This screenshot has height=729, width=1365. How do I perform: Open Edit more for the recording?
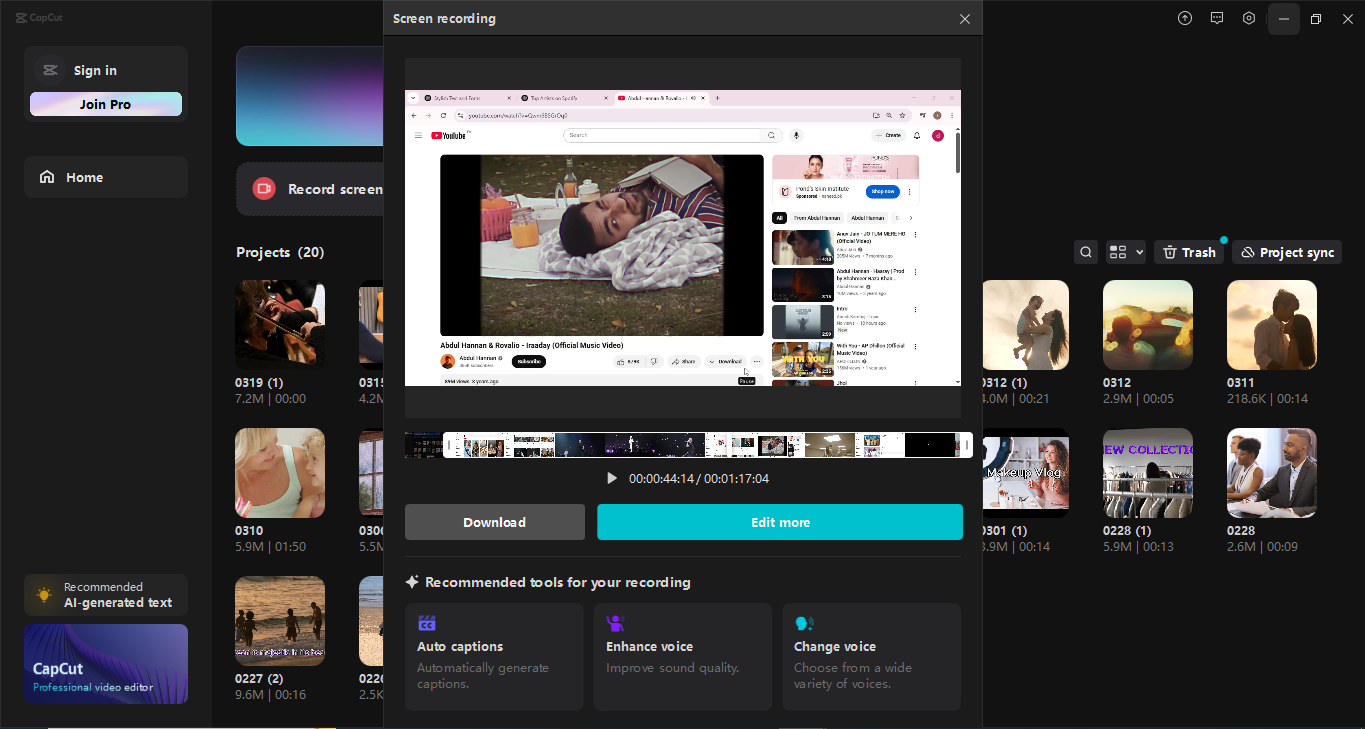pyautogui.click(x=779, y=521)
